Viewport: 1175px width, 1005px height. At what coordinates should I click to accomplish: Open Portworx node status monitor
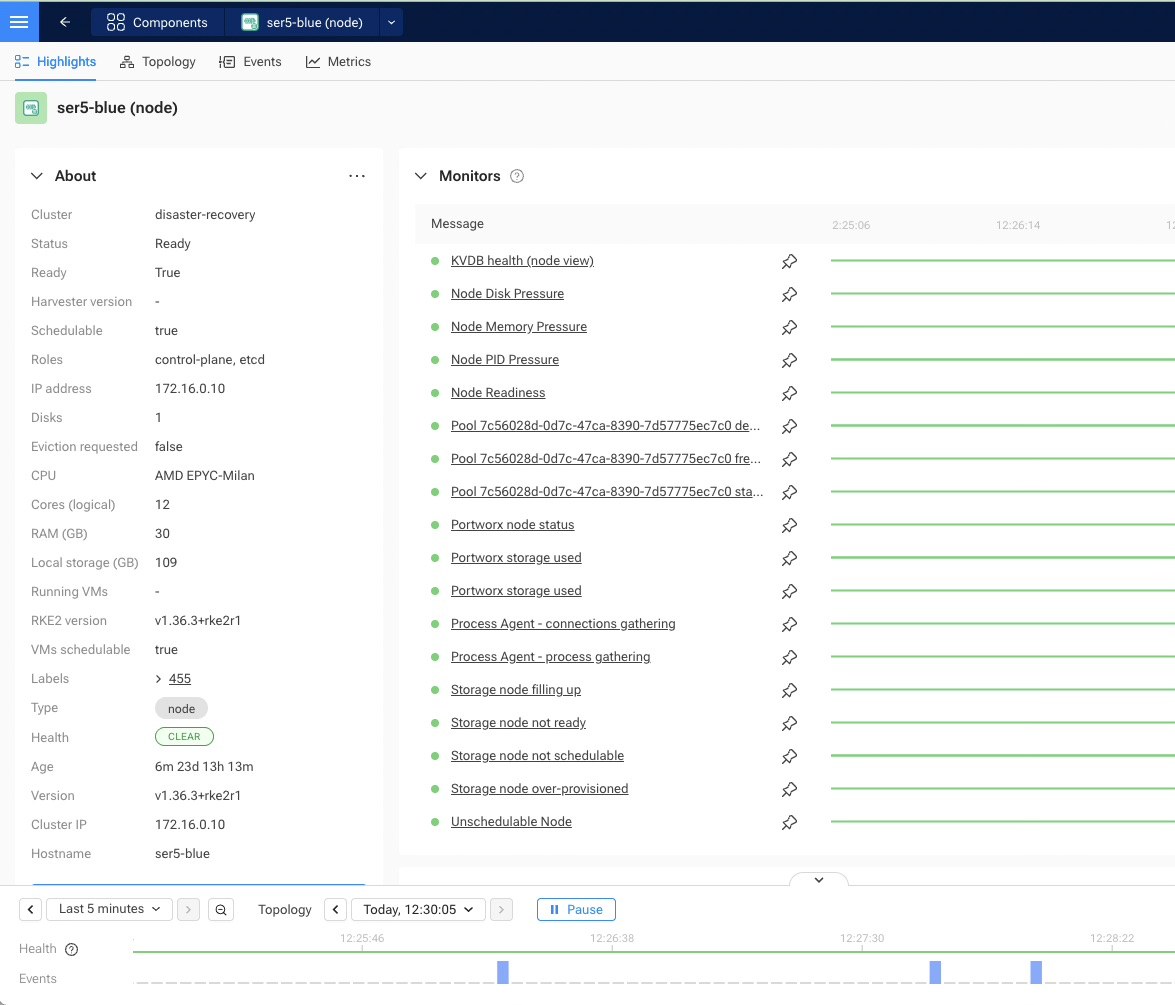click(513, 525)
